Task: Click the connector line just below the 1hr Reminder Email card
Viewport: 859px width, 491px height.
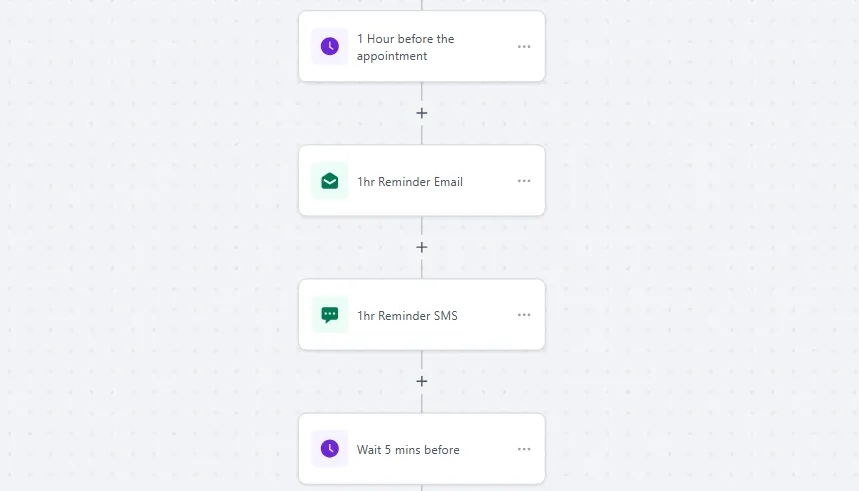Action: pyautogui.click(x=422, y=226)
